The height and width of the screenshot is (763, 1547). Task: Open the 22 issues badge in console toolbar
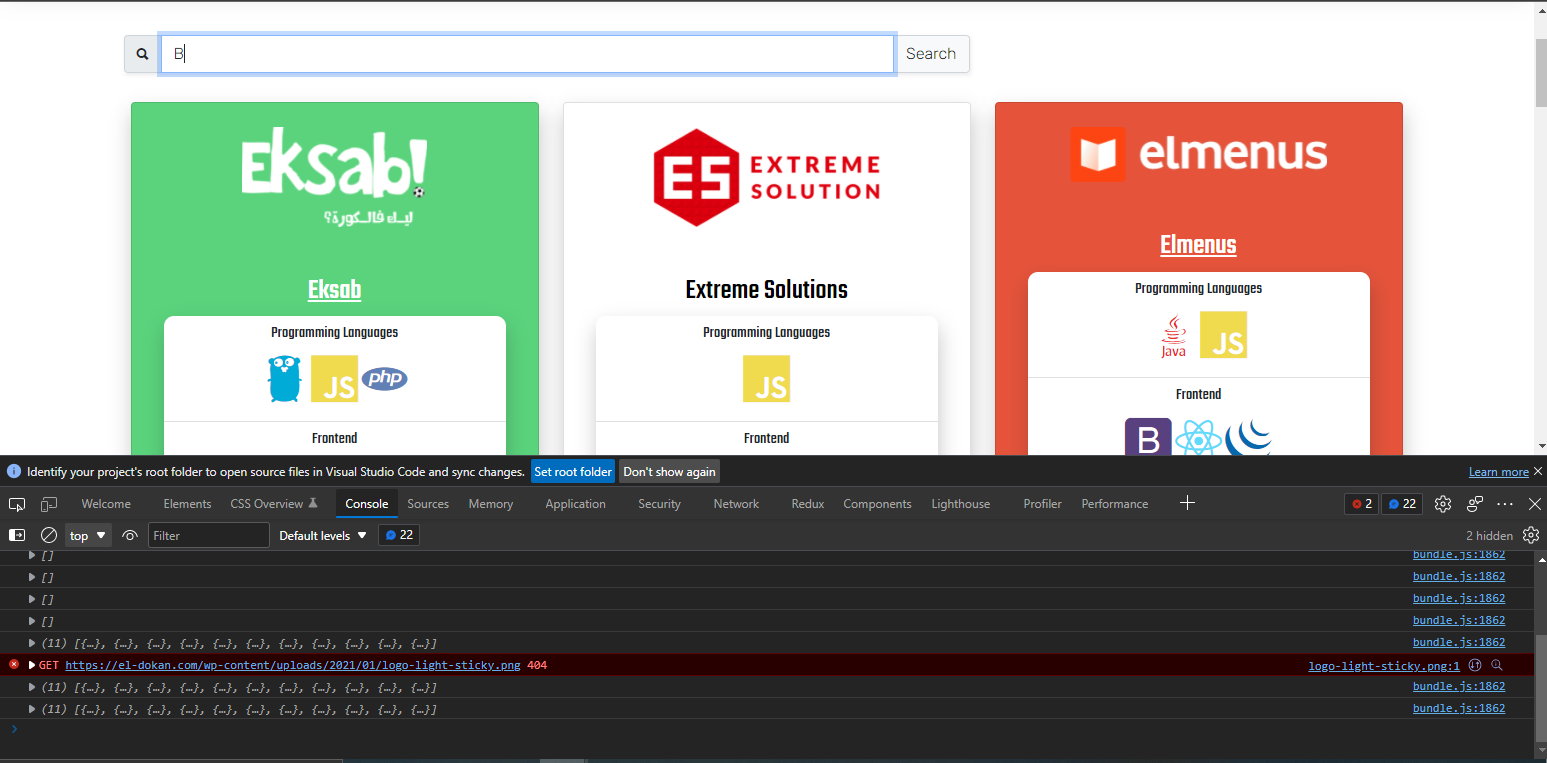(399, 535)
